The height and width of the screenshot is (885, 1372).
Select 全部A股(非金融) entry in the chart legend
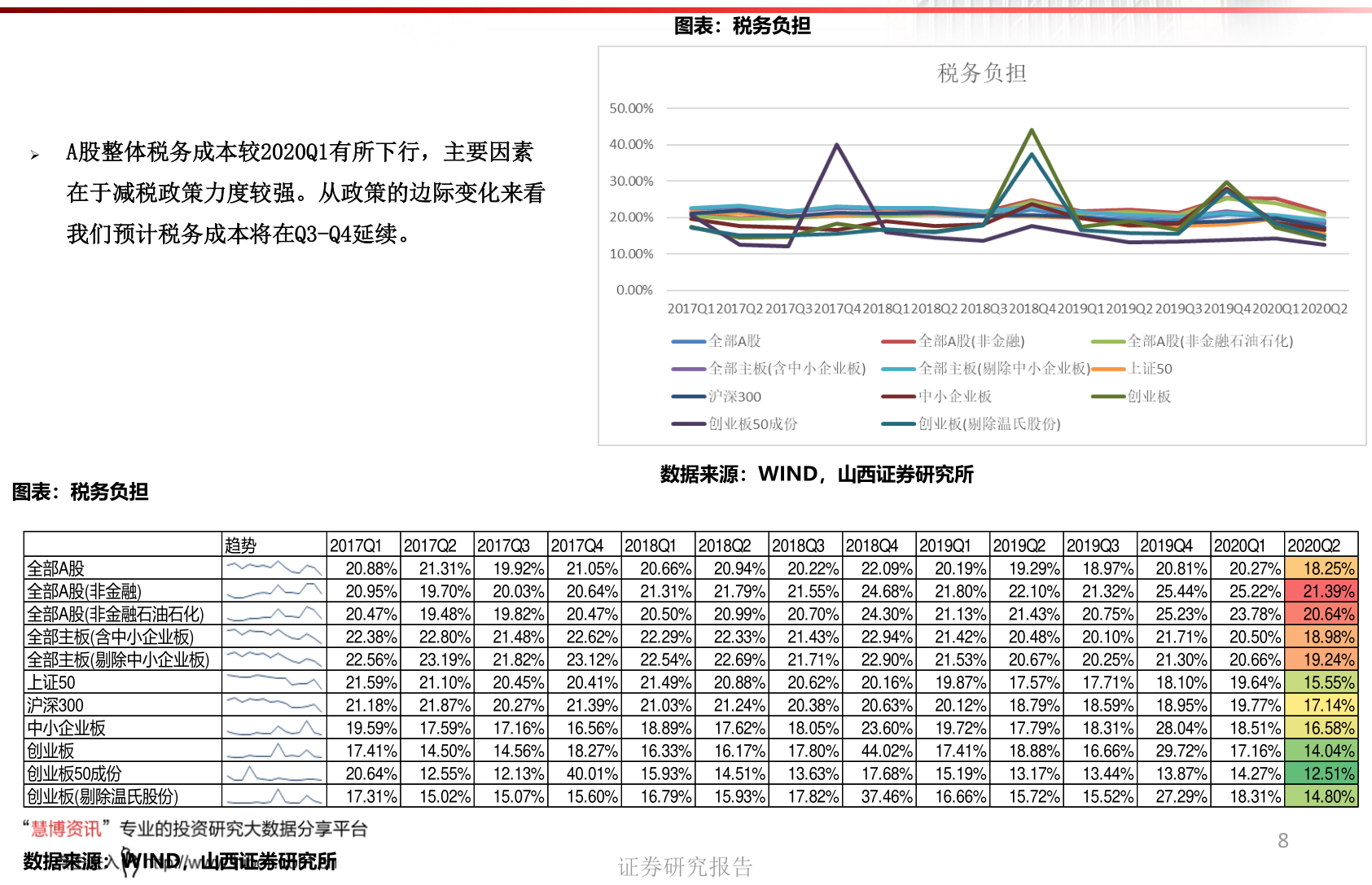tap(953, 341)
